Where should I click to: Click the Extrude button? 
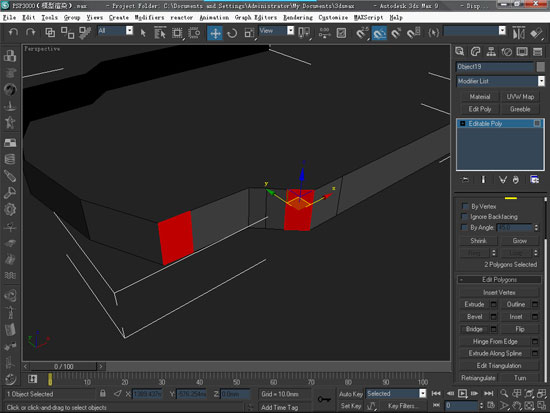pyautogui.click(x=474, y=304)
